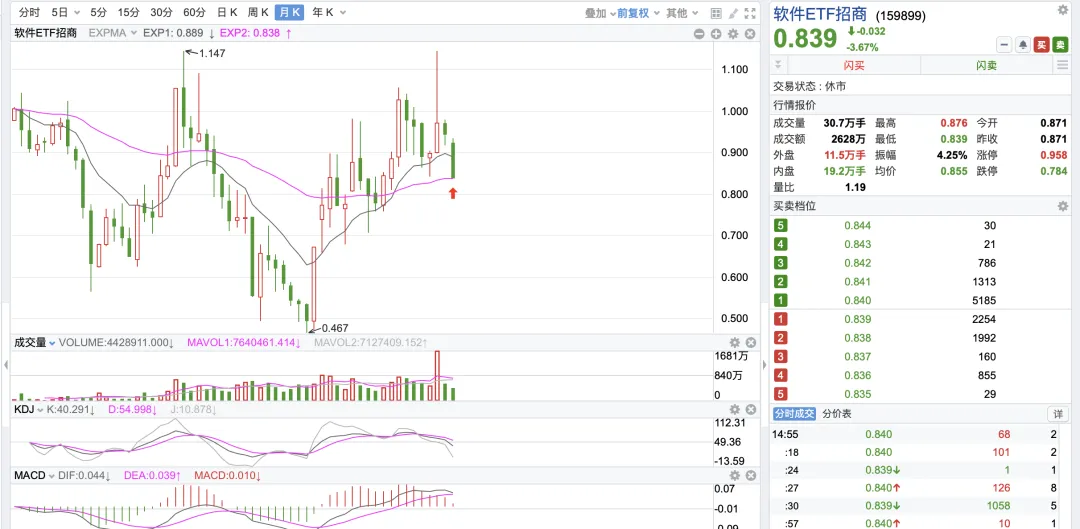Select the active 月K monthly tab
This screenshot has height=529, width=1080.
(289, 12)
